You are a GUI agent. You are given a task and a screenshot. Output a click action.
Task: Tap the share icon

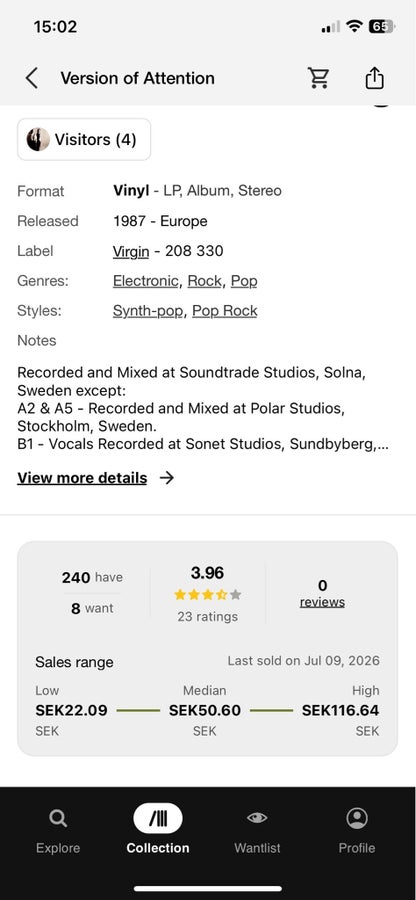tap(374, 77)
